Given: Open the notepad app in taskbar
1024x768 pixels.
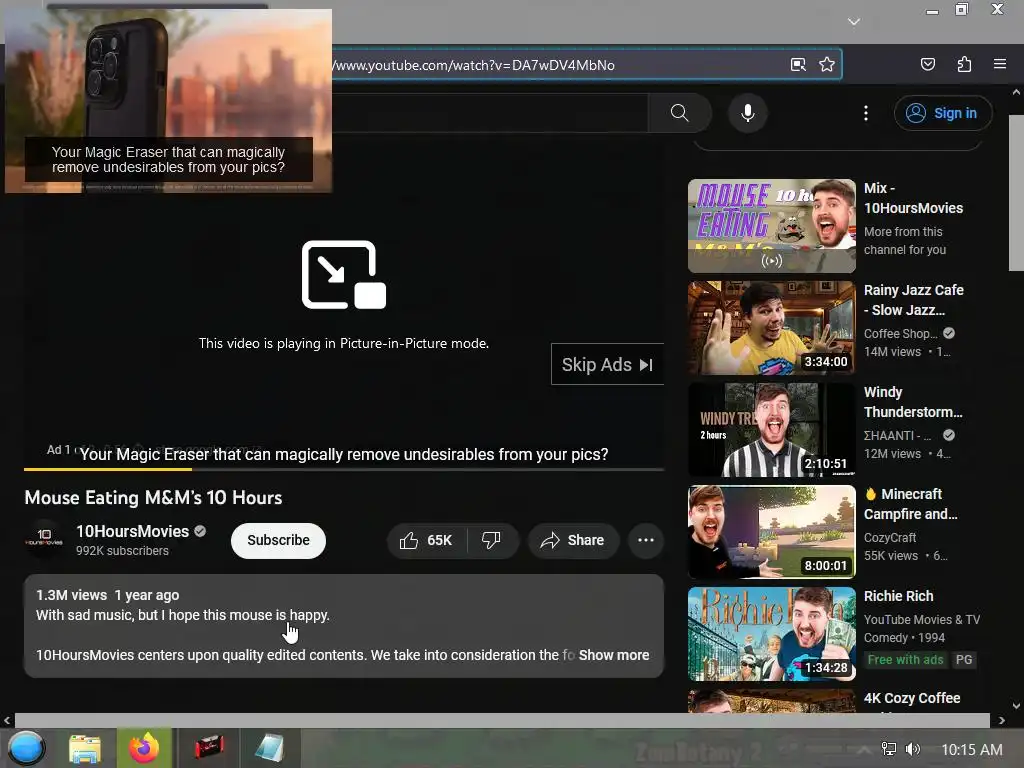Looking at the screenshot, I should click(x=269, y=748).
